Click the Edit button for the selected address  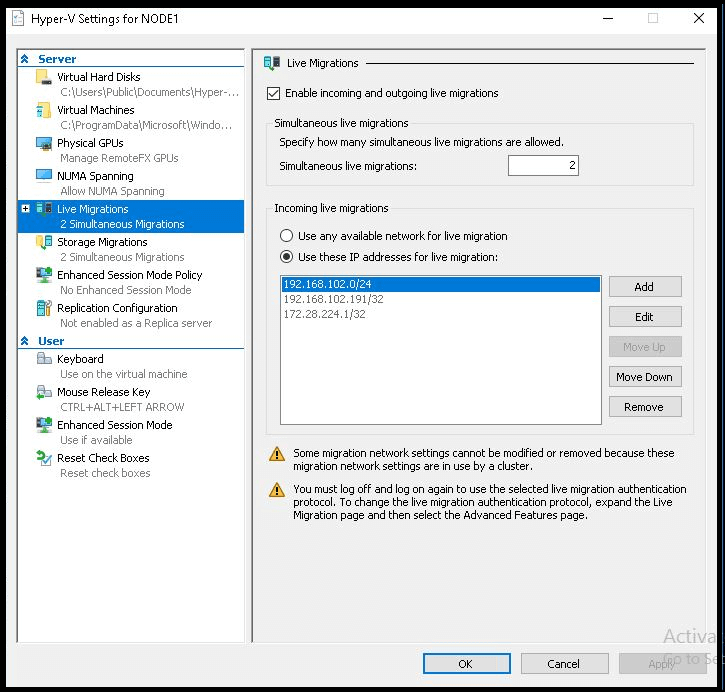pos(645,317)
